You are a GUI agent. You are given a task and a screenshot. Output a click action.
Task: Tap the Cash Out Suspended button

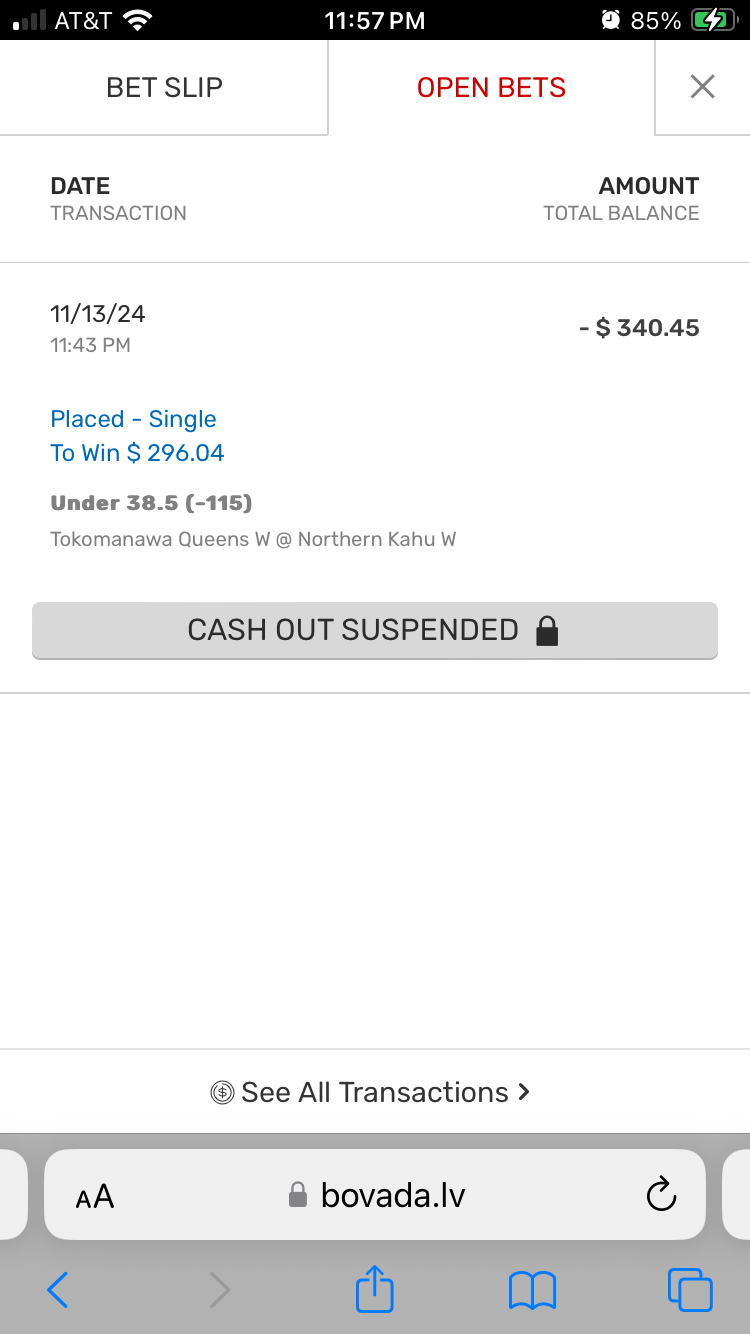point(374,630)
